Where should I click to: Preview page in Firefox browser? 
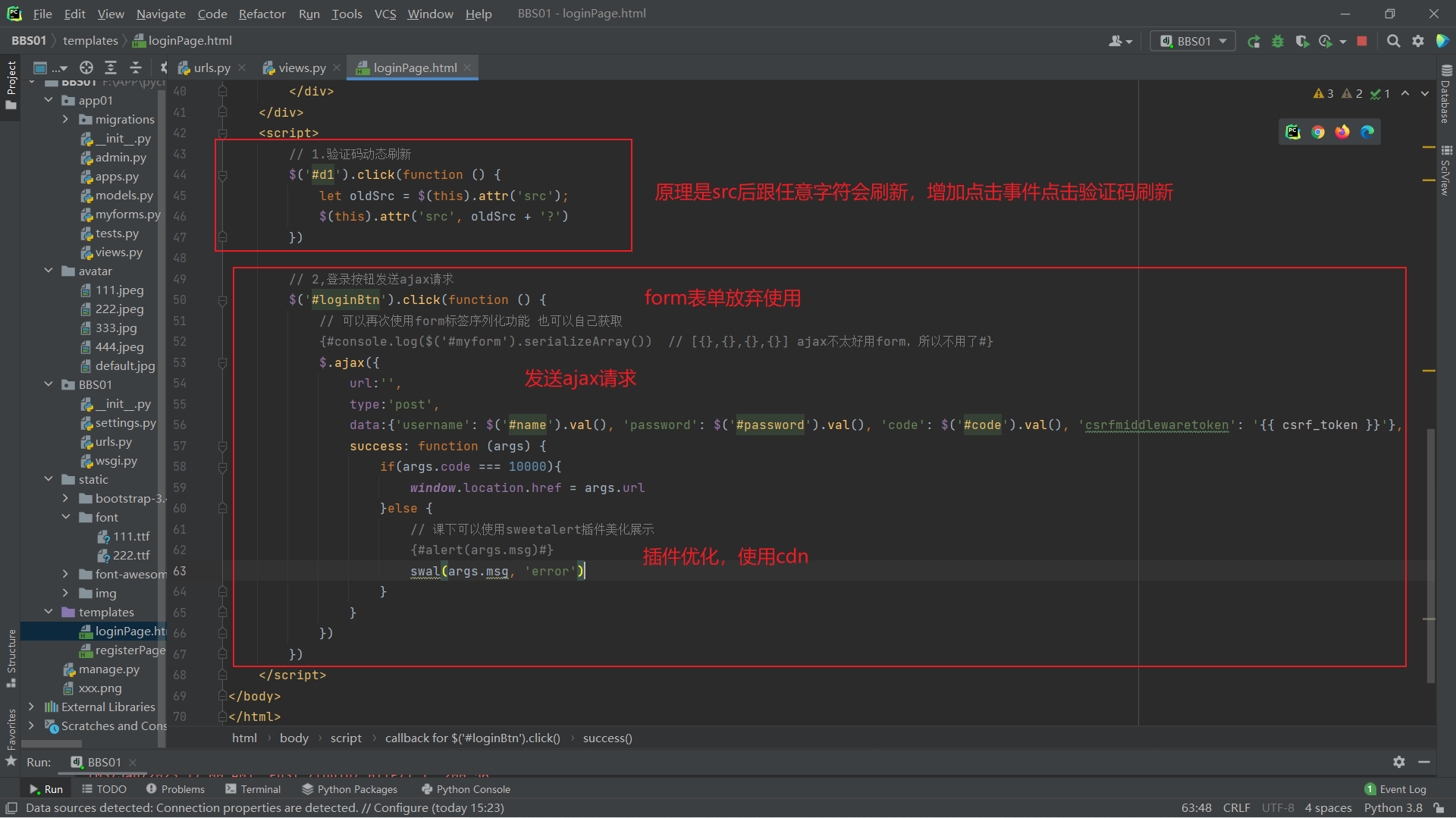coord(1342,132)
